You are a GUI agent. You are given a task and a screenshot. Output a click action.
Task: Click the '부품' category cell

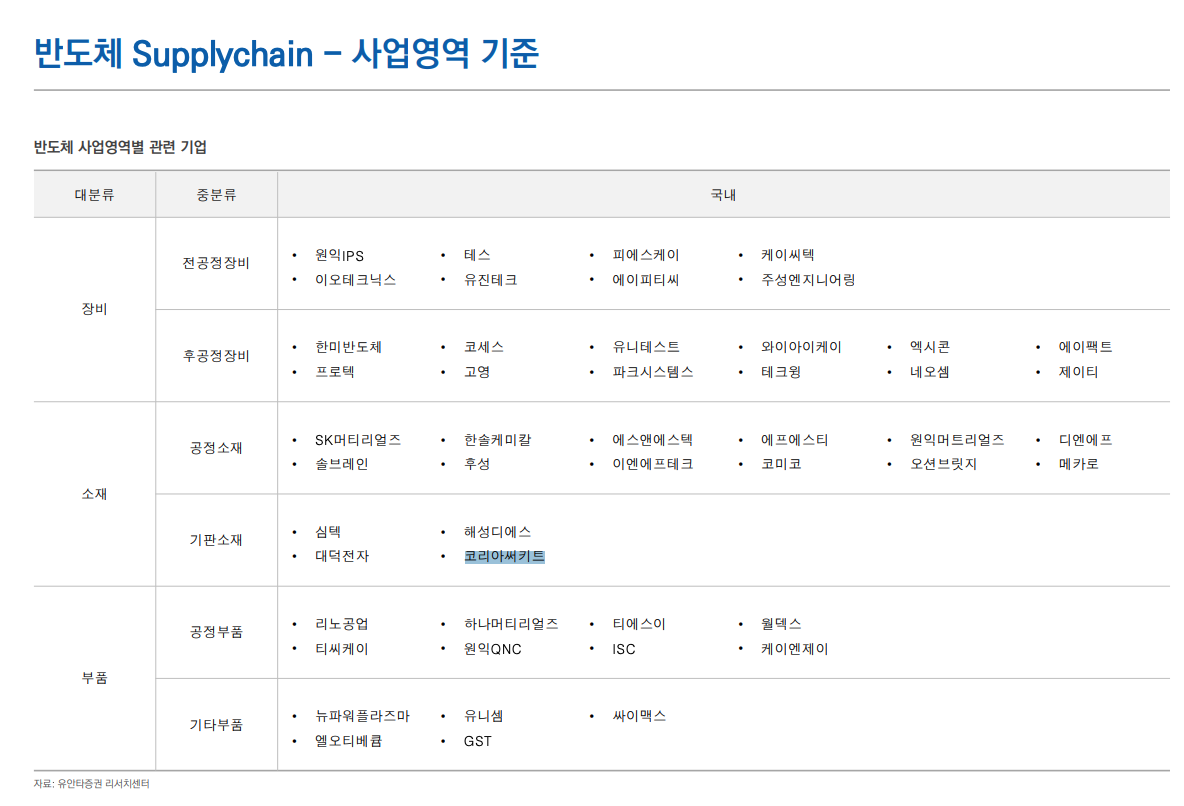click(94, 678)
